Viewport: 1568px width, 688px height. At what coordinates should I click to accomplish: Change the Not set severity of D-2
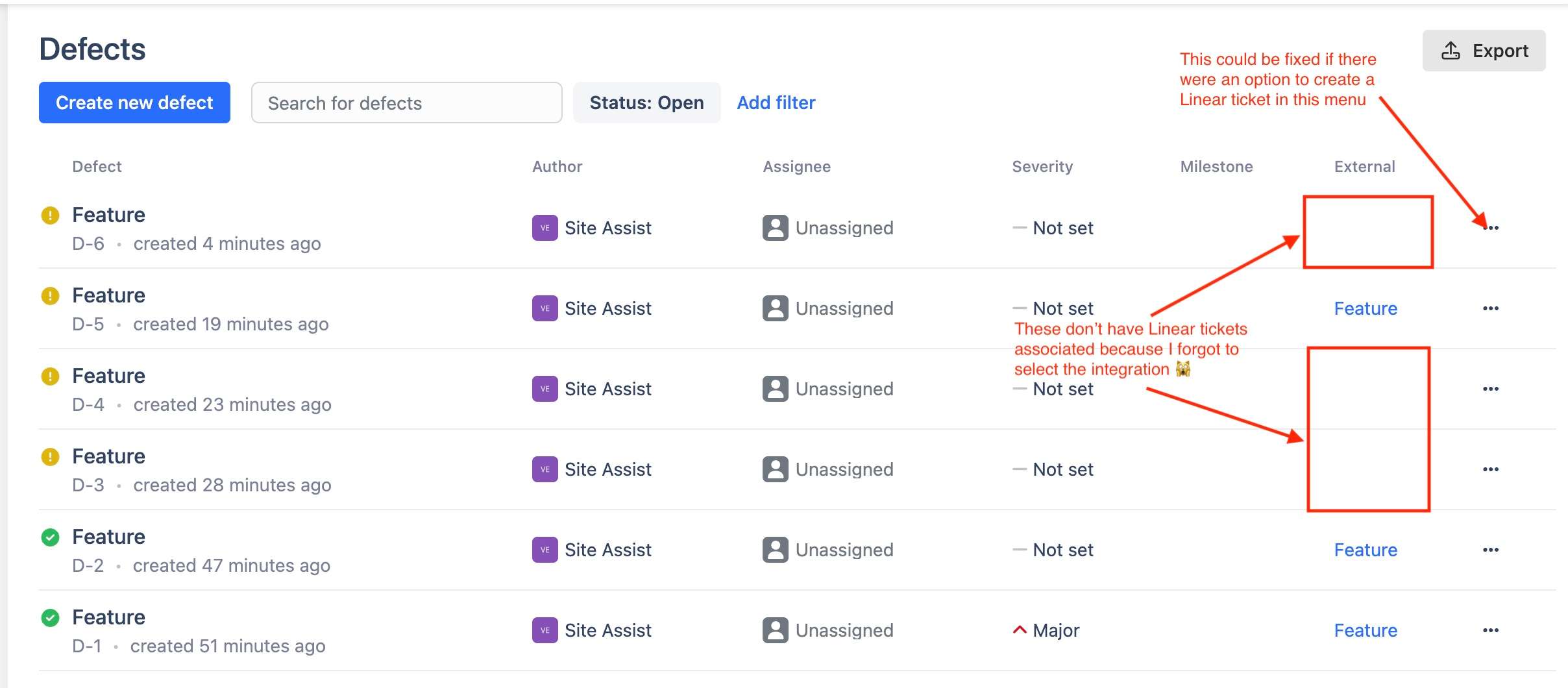pyautogui.click(x=1053, y=550)
